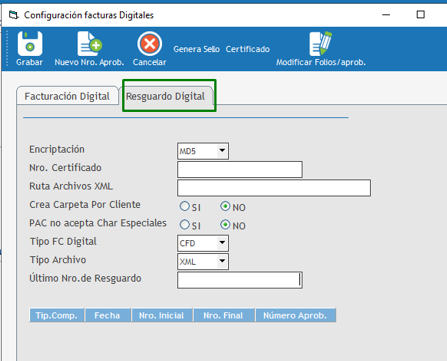Click the Último Nro.de Resguardo field
This screenshot has height=361, width=447.
[x=240, y=280]
